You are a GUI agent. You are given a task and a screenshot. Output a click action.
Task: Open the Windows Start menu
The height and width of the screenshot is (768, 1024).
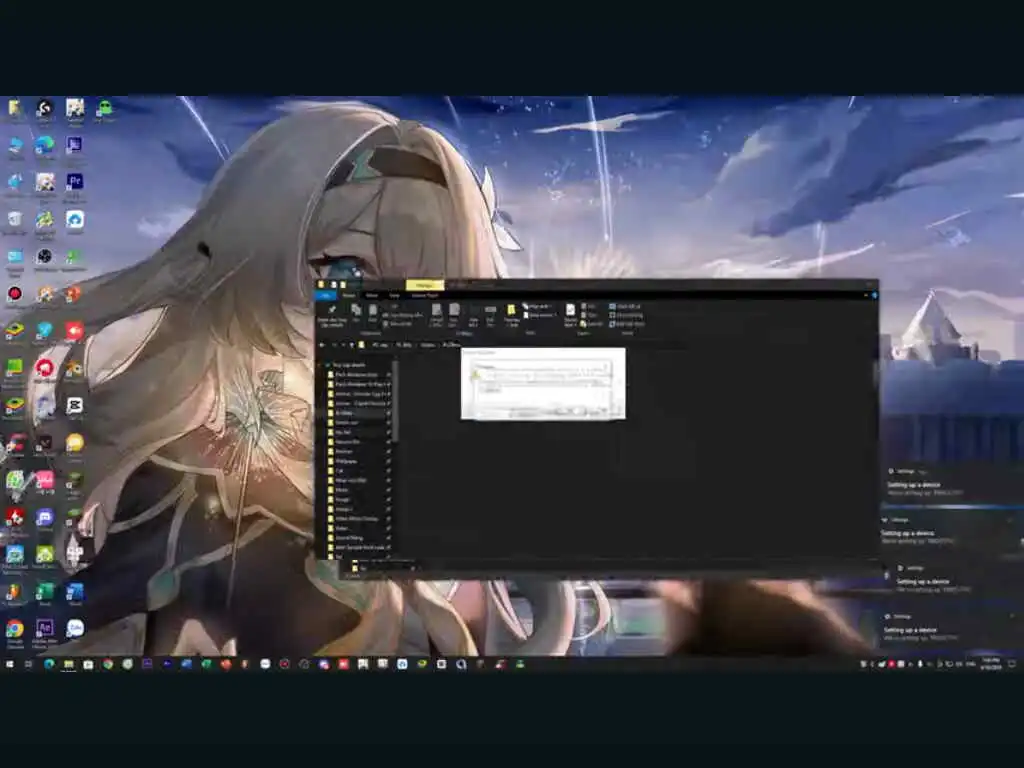9,664
